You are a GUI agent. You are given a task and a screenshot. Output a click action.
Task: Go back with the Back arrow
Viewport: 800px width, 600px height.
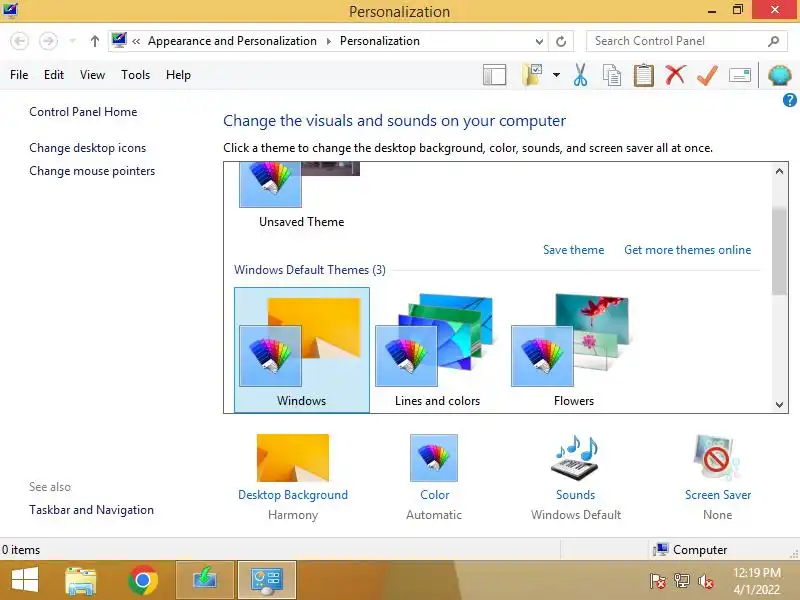pos(20,41)
